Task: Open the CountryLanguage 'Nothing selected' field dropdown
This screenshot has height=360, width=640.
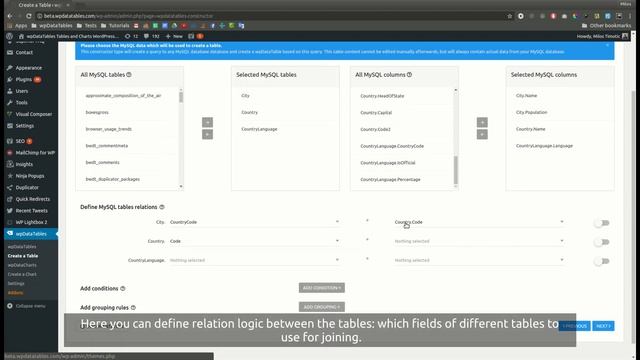Action: click(254, 260)
